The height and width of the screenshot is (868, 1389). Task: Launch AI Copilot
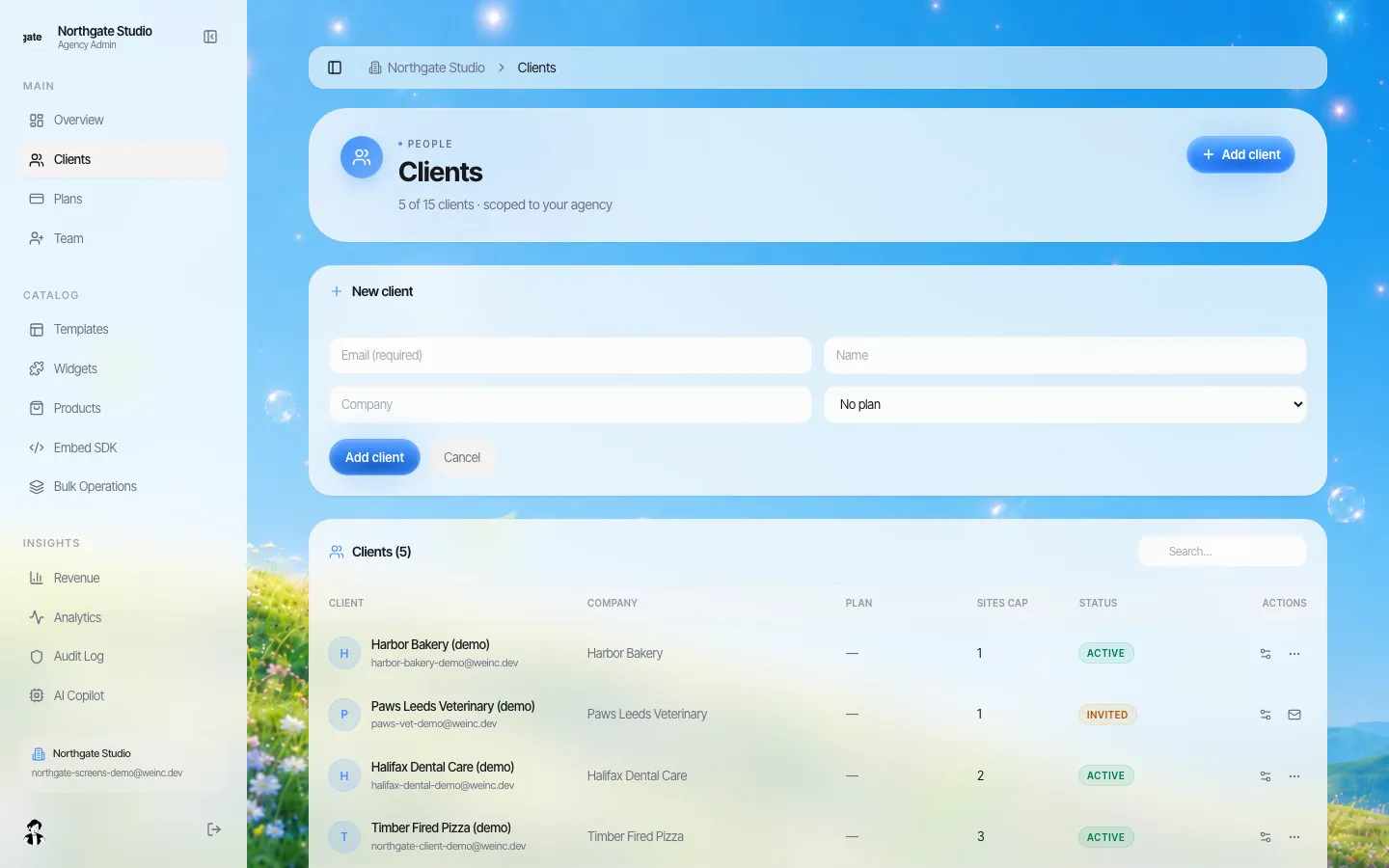[123, 696]
